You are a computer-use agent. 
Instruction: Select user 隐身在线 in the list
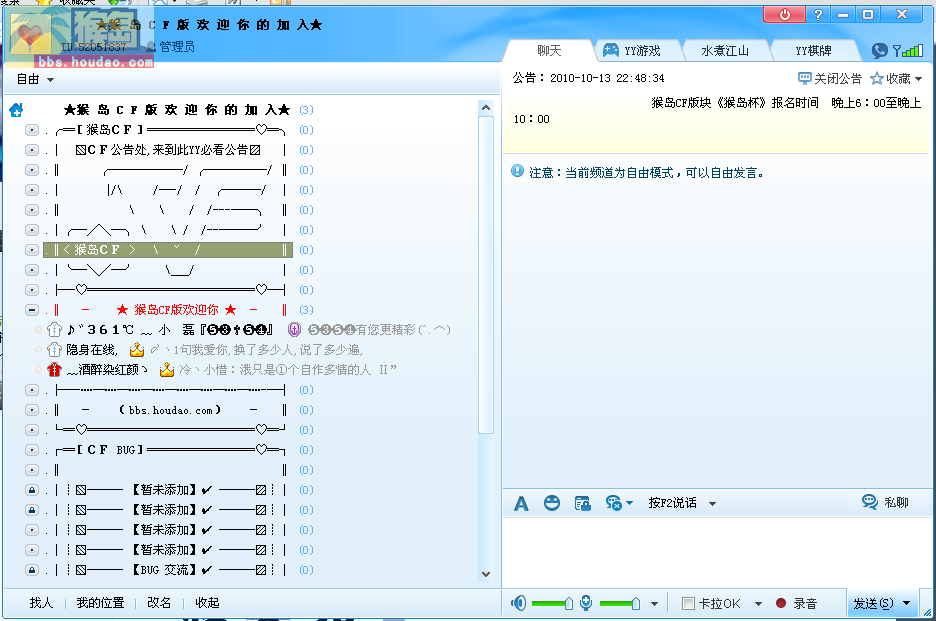91,349
